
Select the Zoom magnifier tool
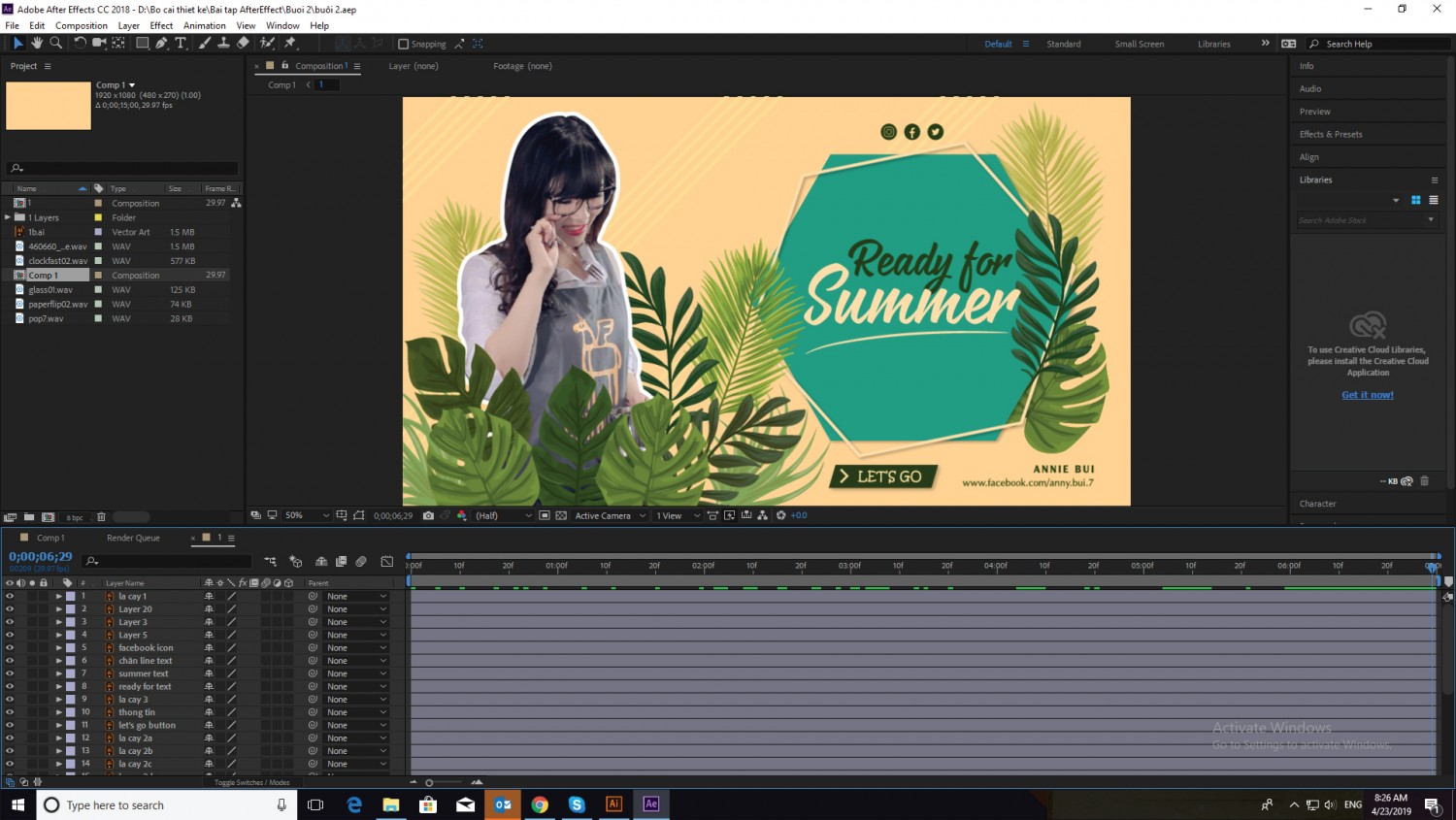(x=56, y=43)
